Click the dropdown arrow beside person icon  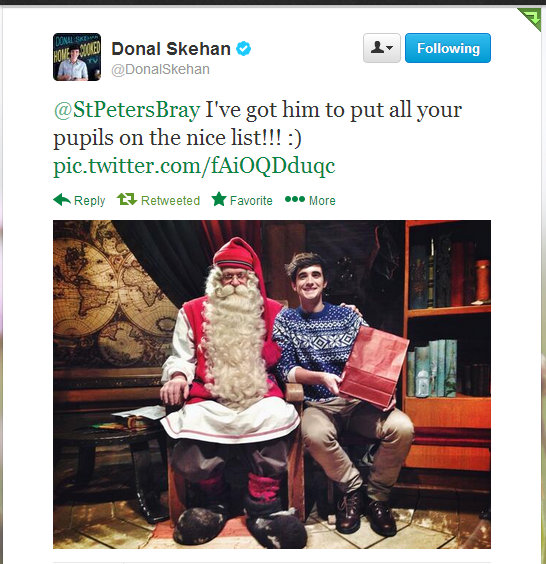[x=390, y=48]
